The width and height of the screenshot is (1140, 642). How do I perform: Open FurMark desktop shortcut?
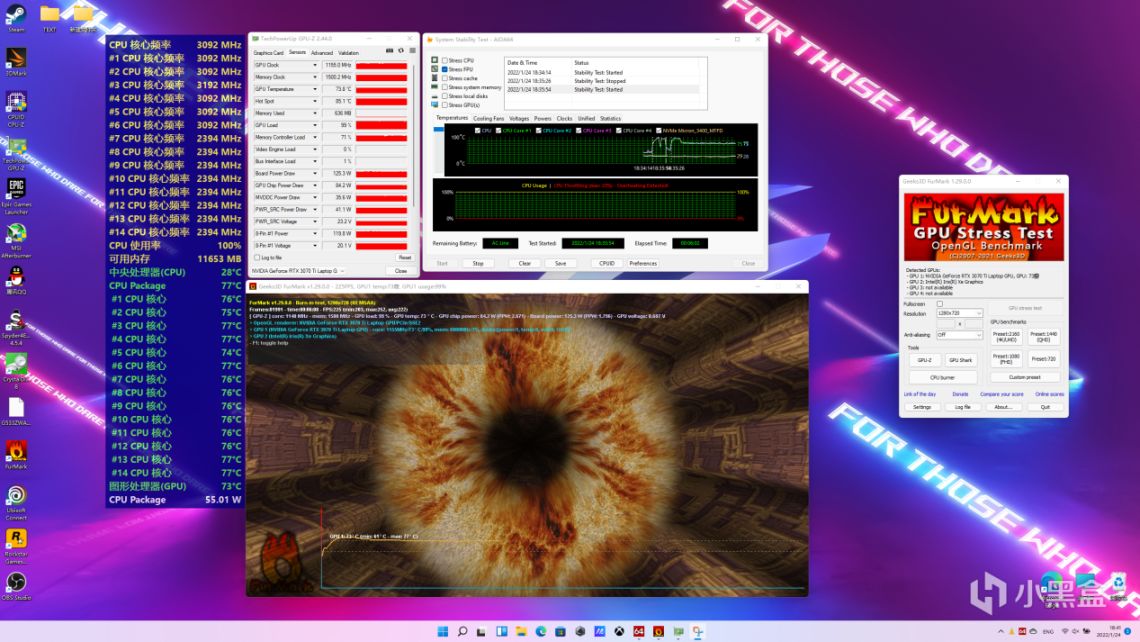point(15,454)
